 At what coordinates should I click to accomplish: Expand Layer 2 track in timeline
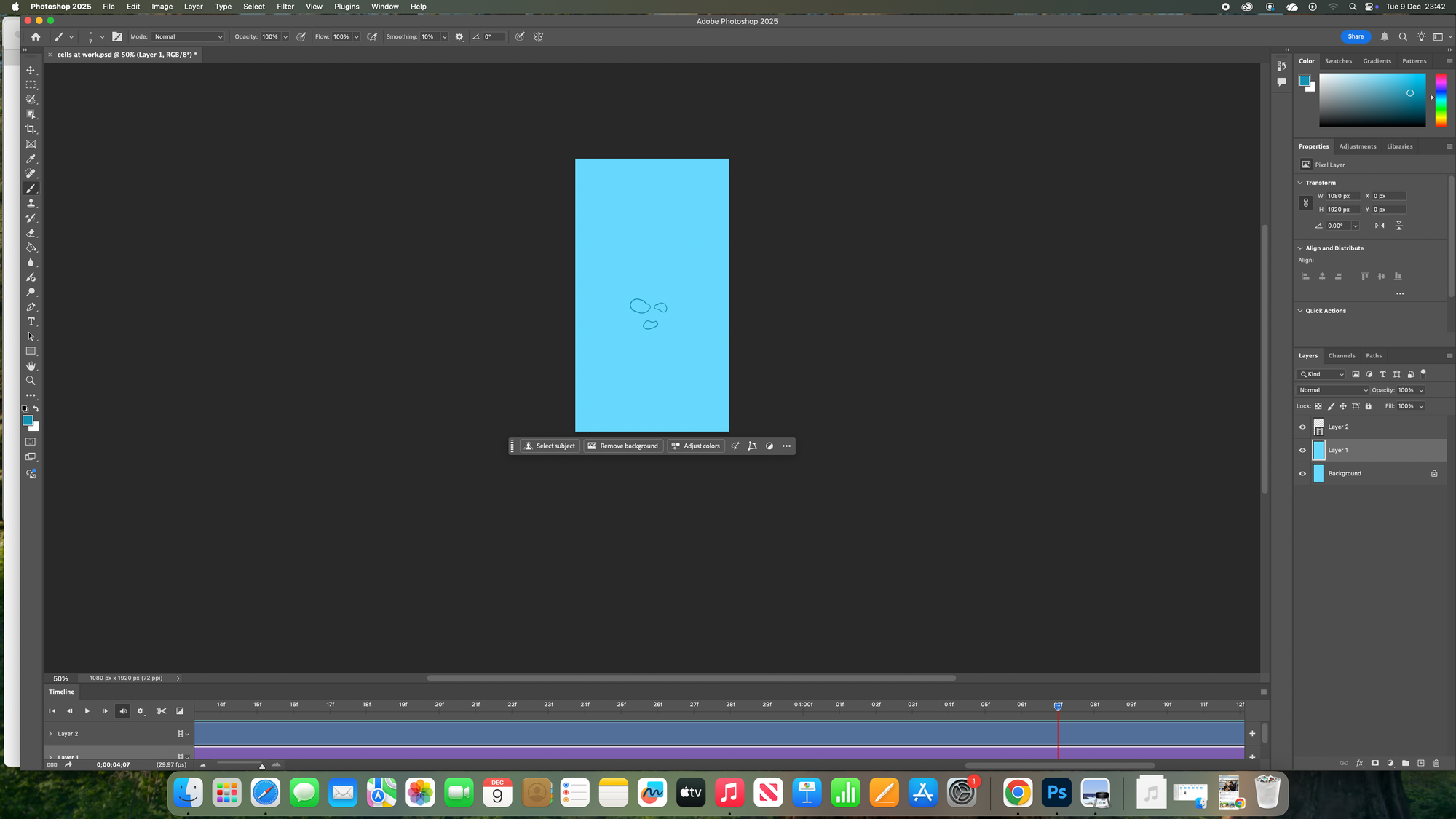point(50,734)
